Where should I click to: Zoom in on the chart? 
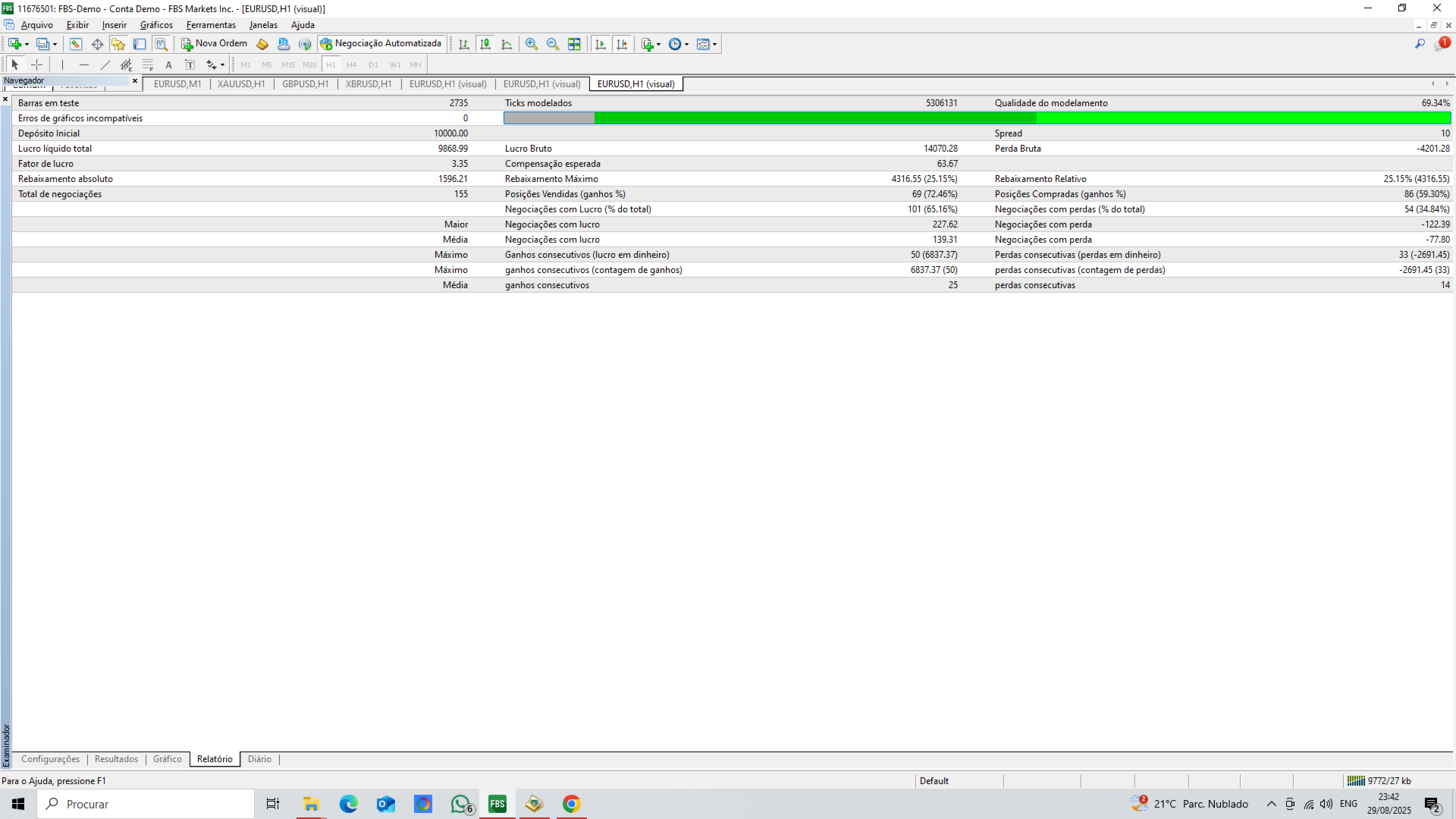click(x=532, y=44)
